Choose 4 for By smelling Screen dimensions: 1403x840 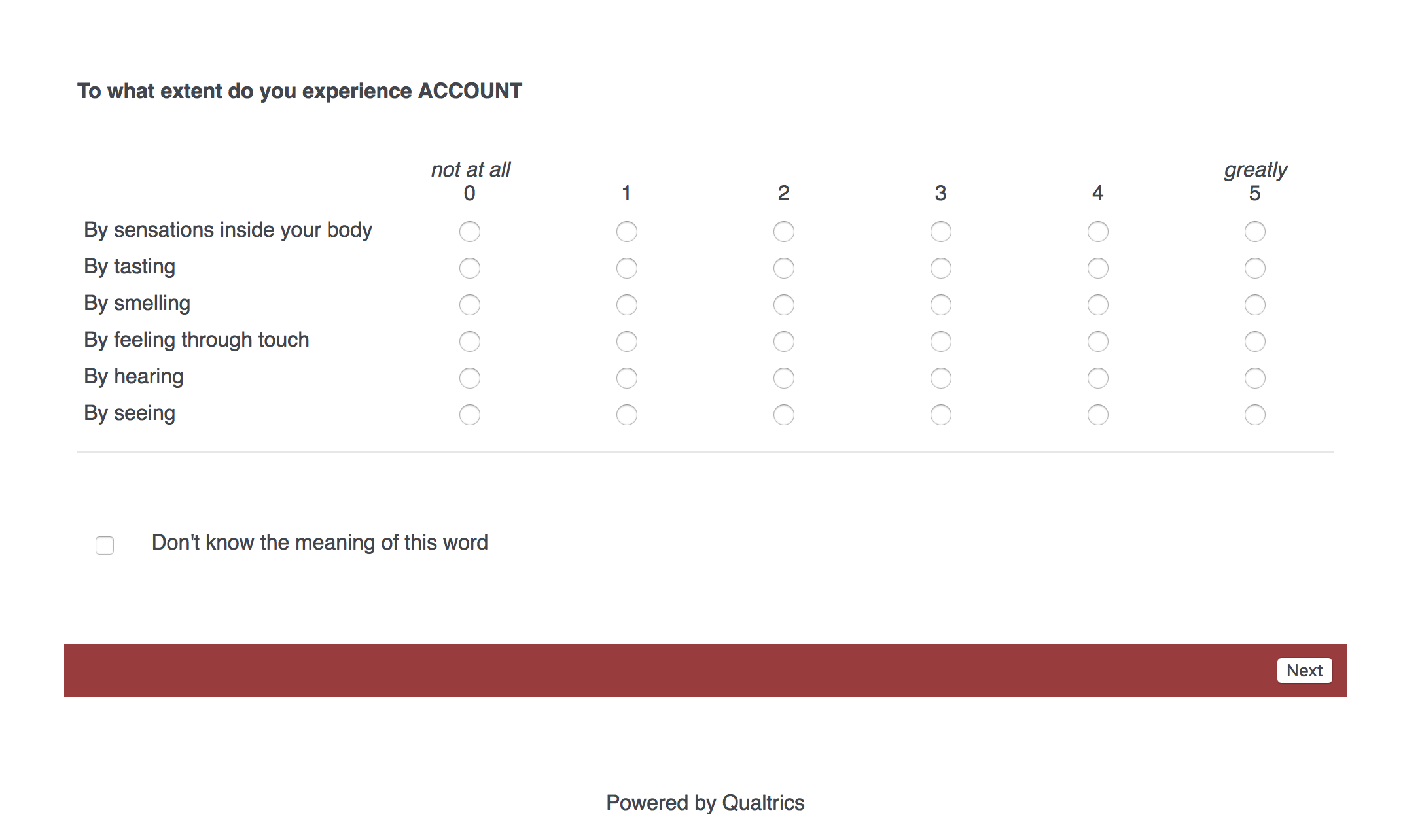click(1097, 305)
